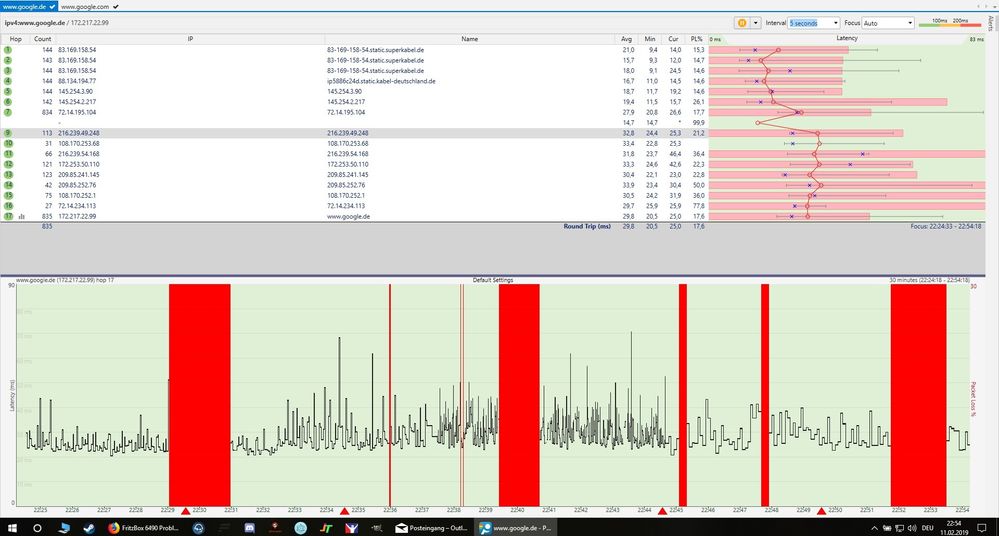
Task: Click the Focus: 22:24:33 - 22:54:18 label
Action: pos(945,226)
